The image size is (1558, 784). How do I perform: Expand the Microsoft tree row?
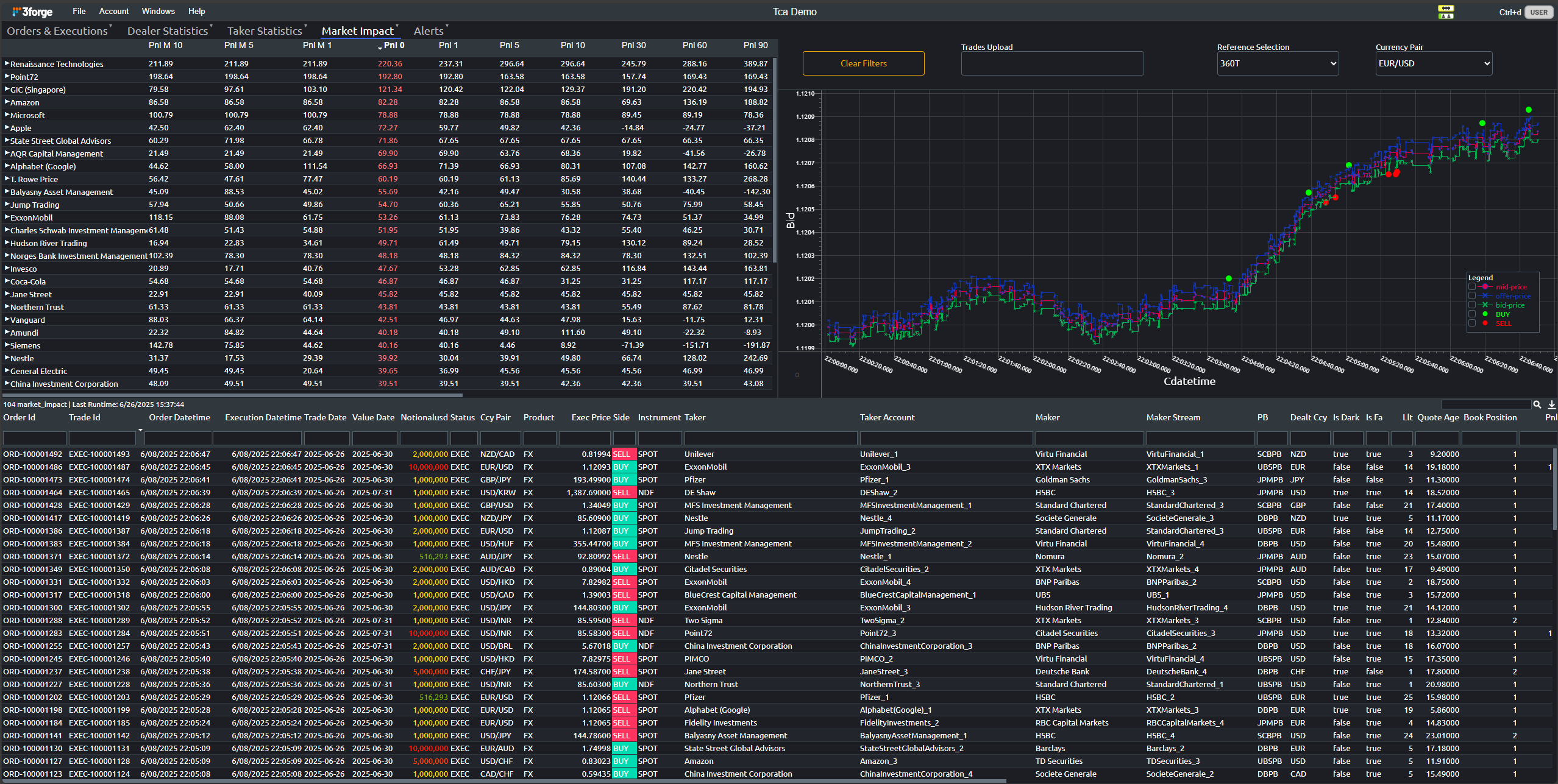click(x=7, y=115)
